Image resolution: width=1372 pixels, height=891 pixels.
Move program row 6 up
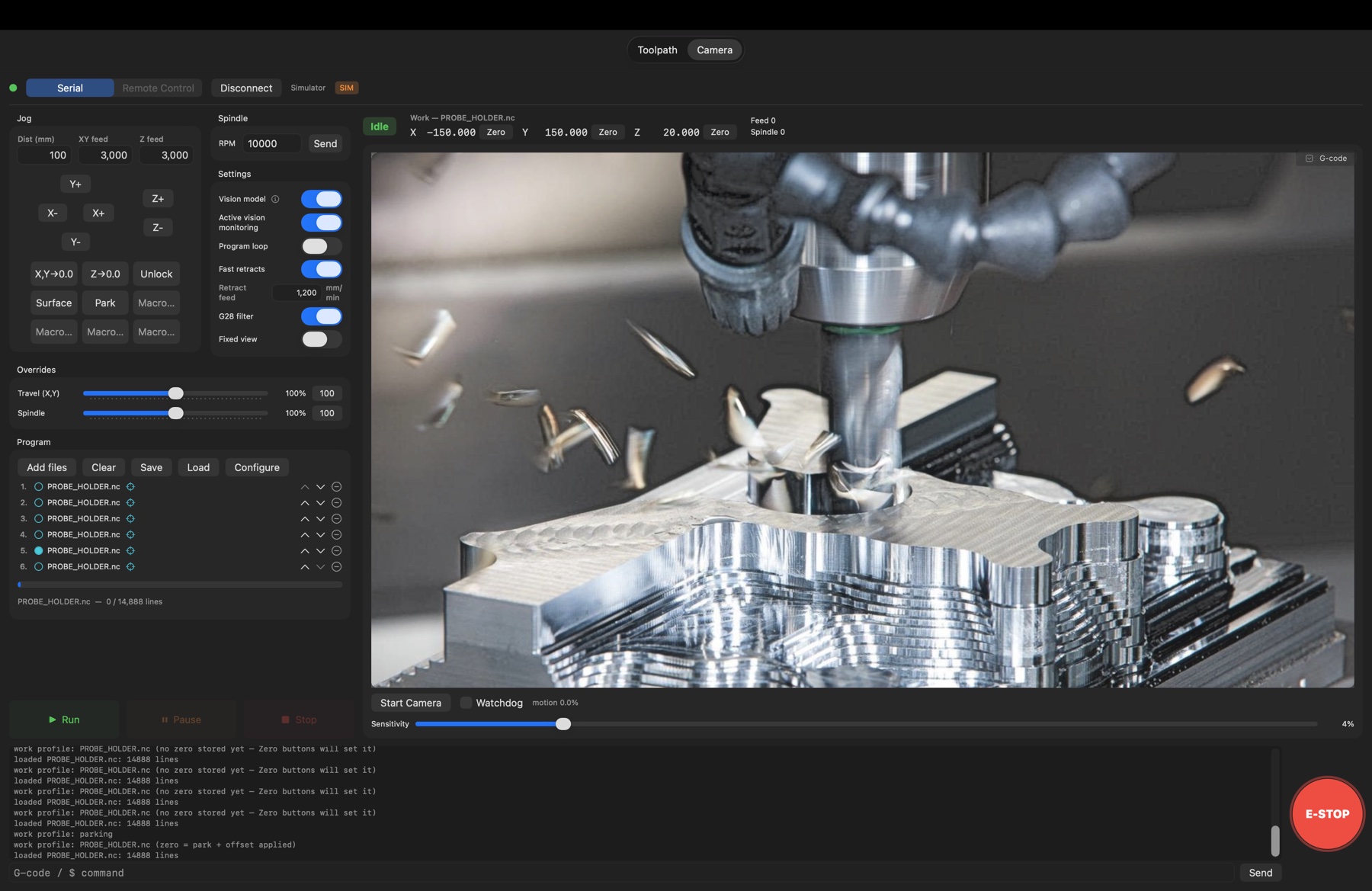pos(305,567)
